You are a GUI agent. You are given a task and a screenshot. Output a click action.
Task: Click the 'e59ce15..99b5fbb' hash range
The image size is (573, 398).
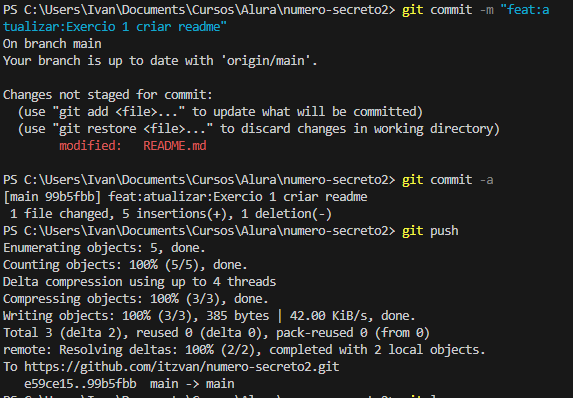tap(80, 383)
